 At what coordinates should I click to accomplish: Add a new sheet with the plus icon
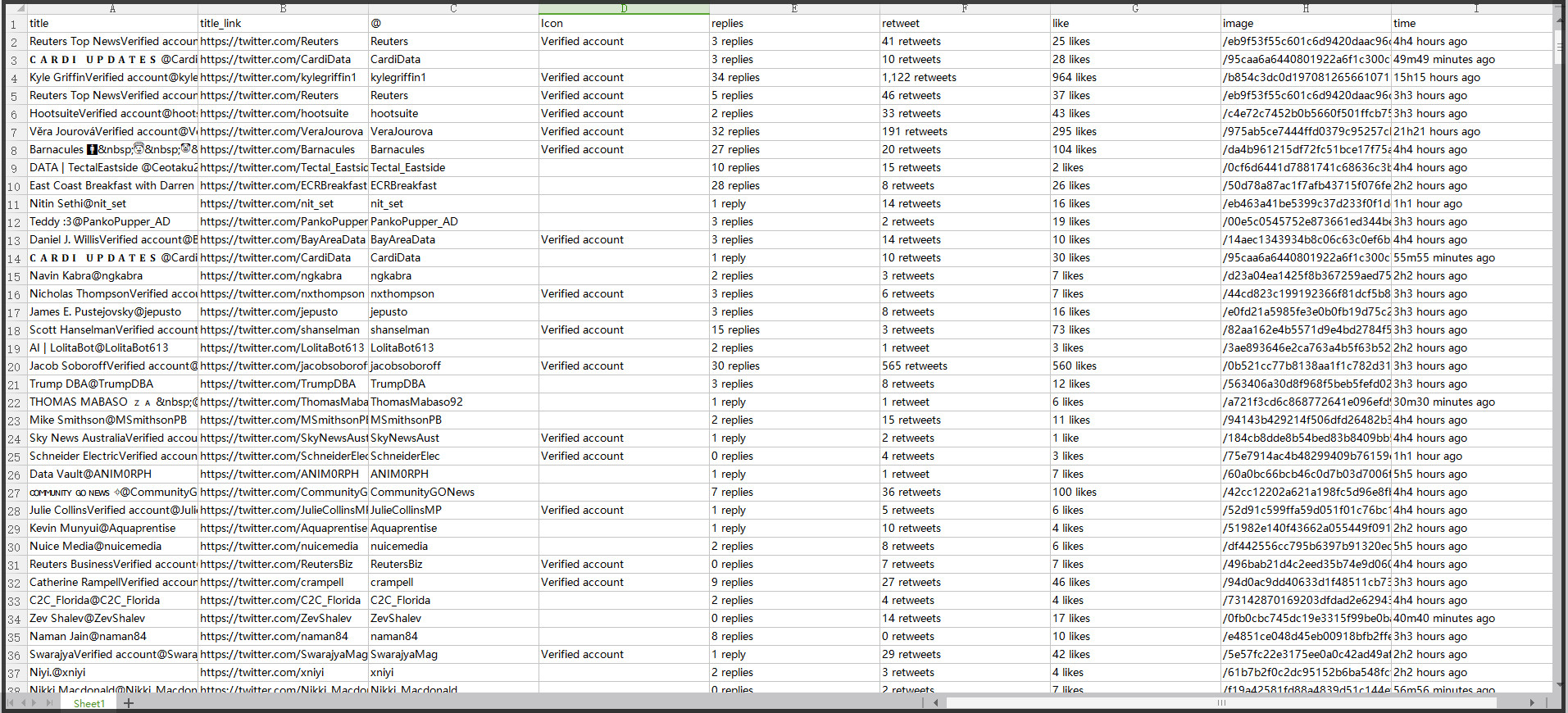129,703
